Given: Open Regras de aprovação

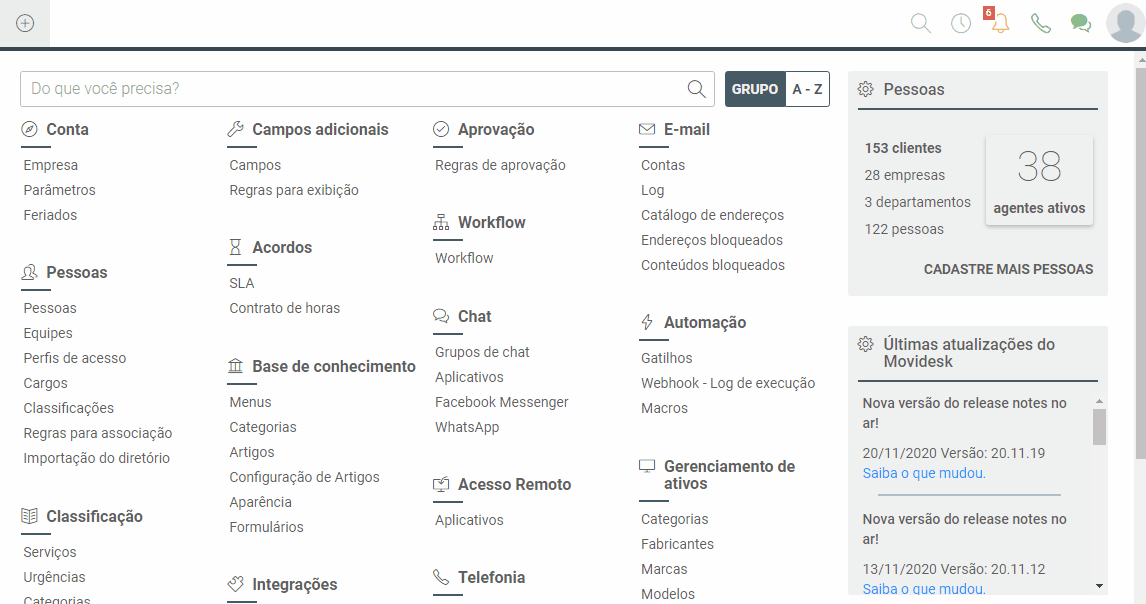Looking at the screenshot, I should click(500, 165).
